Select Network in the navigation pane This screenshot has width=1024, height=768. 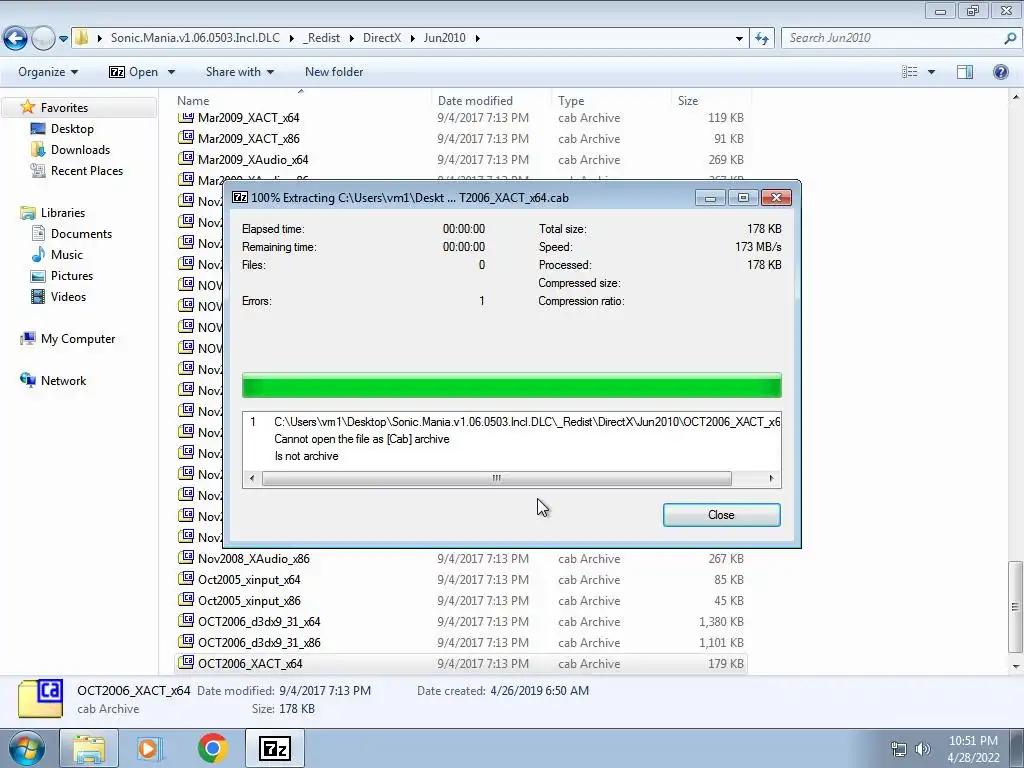click(63, 381)
